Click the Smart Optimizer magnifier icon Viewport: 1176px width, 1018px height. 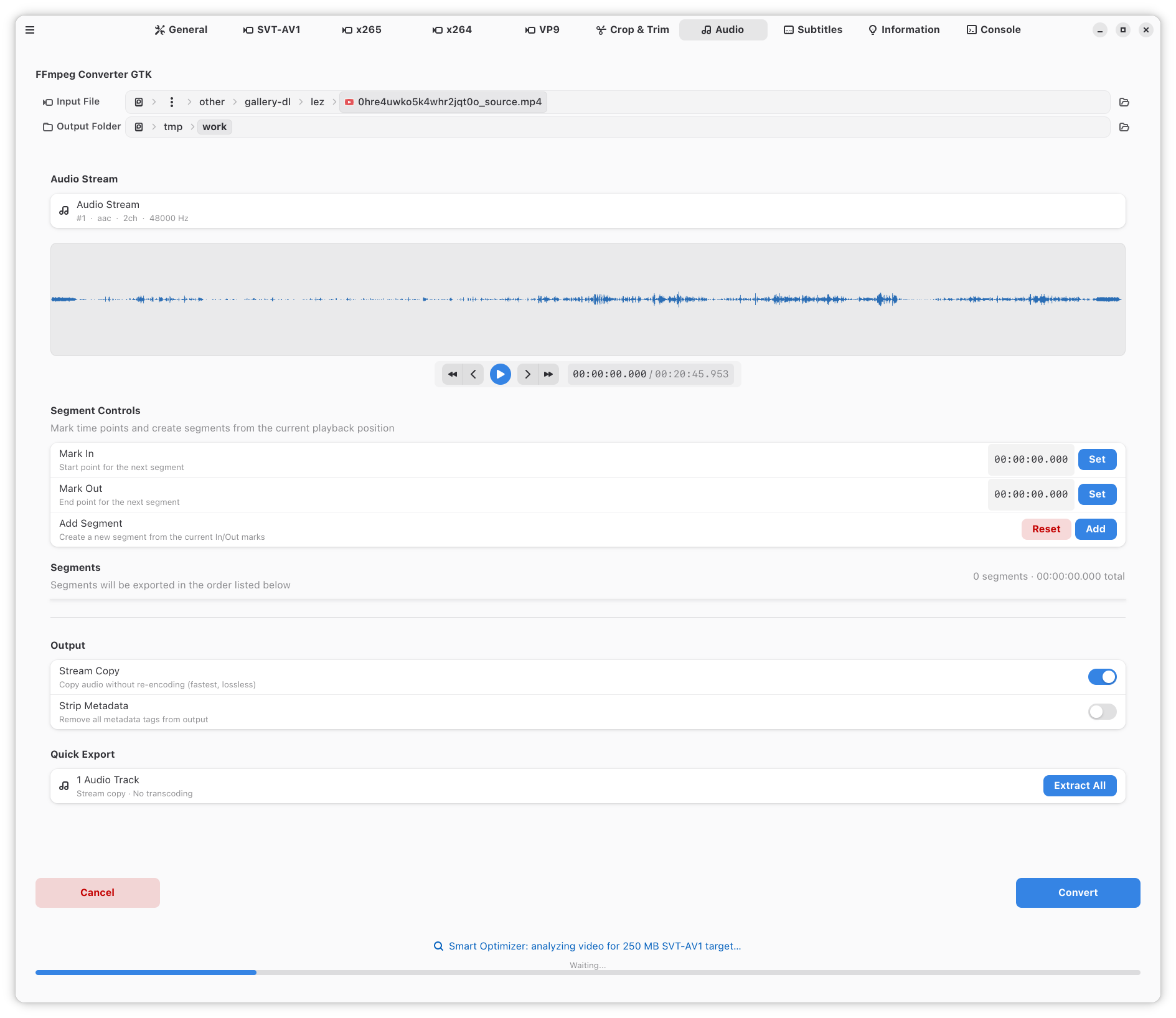pos(438,946)
